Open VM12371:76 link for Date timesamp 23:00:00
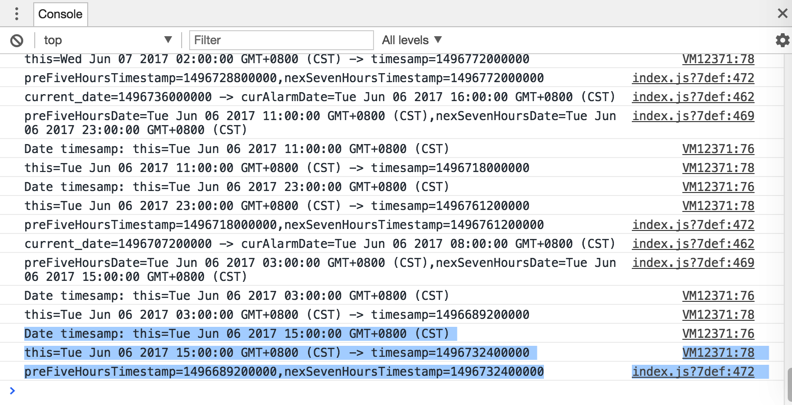The width and height of the screenshot is (792, 405). click(718, 187)
